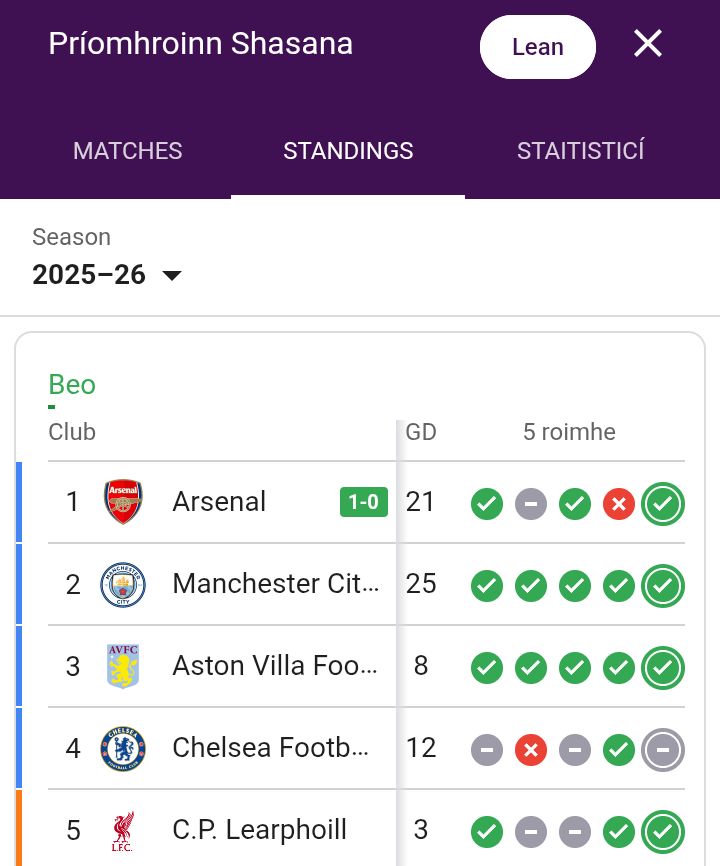Switch to the Staitisticí tab
This screenshot has width=720, height=866.
click(x=580, y=151)
